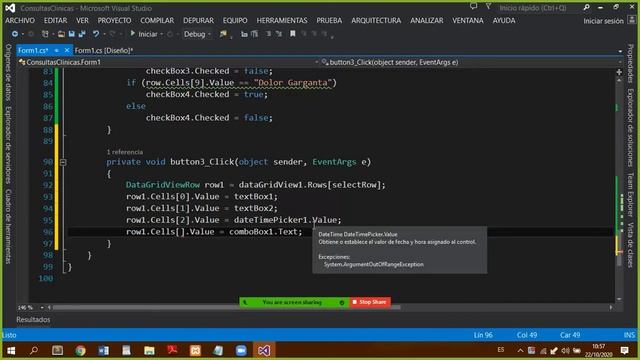Click the comment selection toolbar icon
640x360 pixels.
[269, 34]
